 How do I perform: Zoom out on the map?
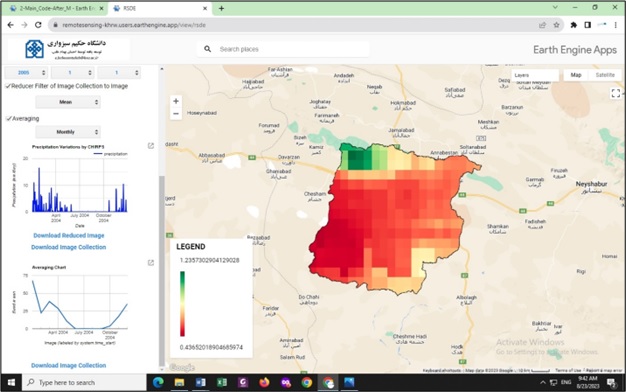pyautogui.click(x=176, y=114)
